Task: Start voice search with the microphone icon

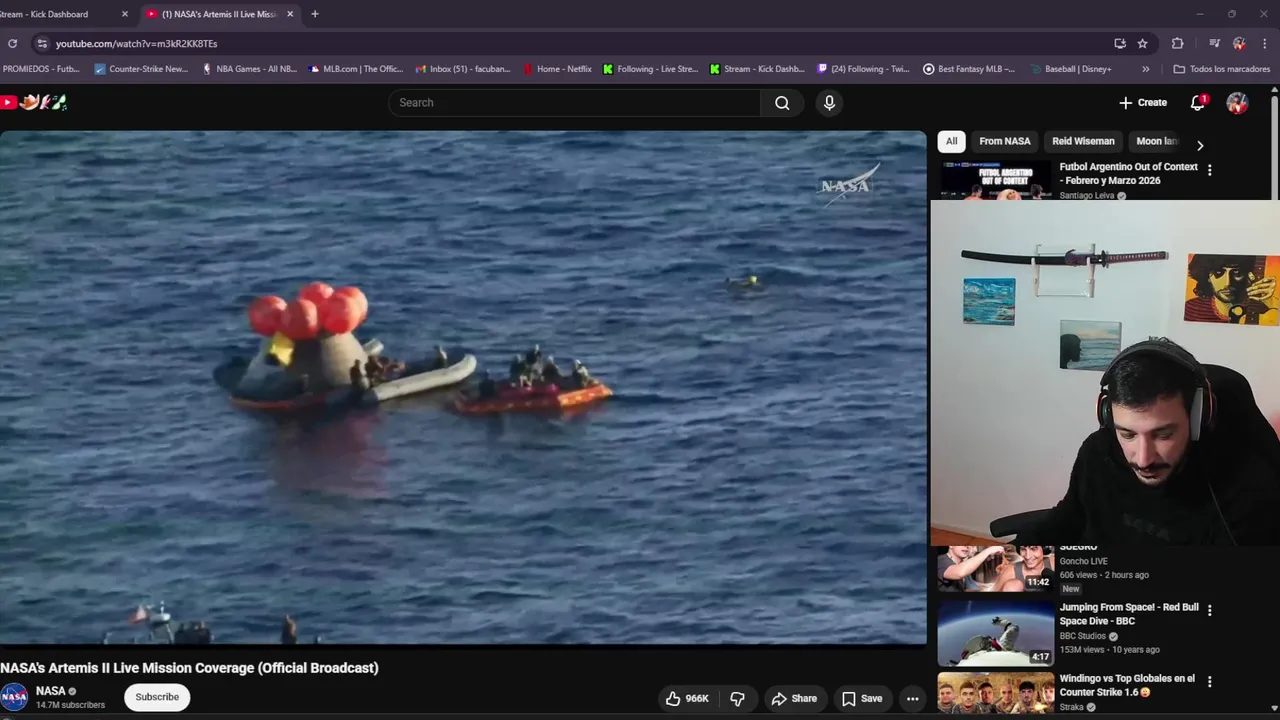Action: point(829,102)
